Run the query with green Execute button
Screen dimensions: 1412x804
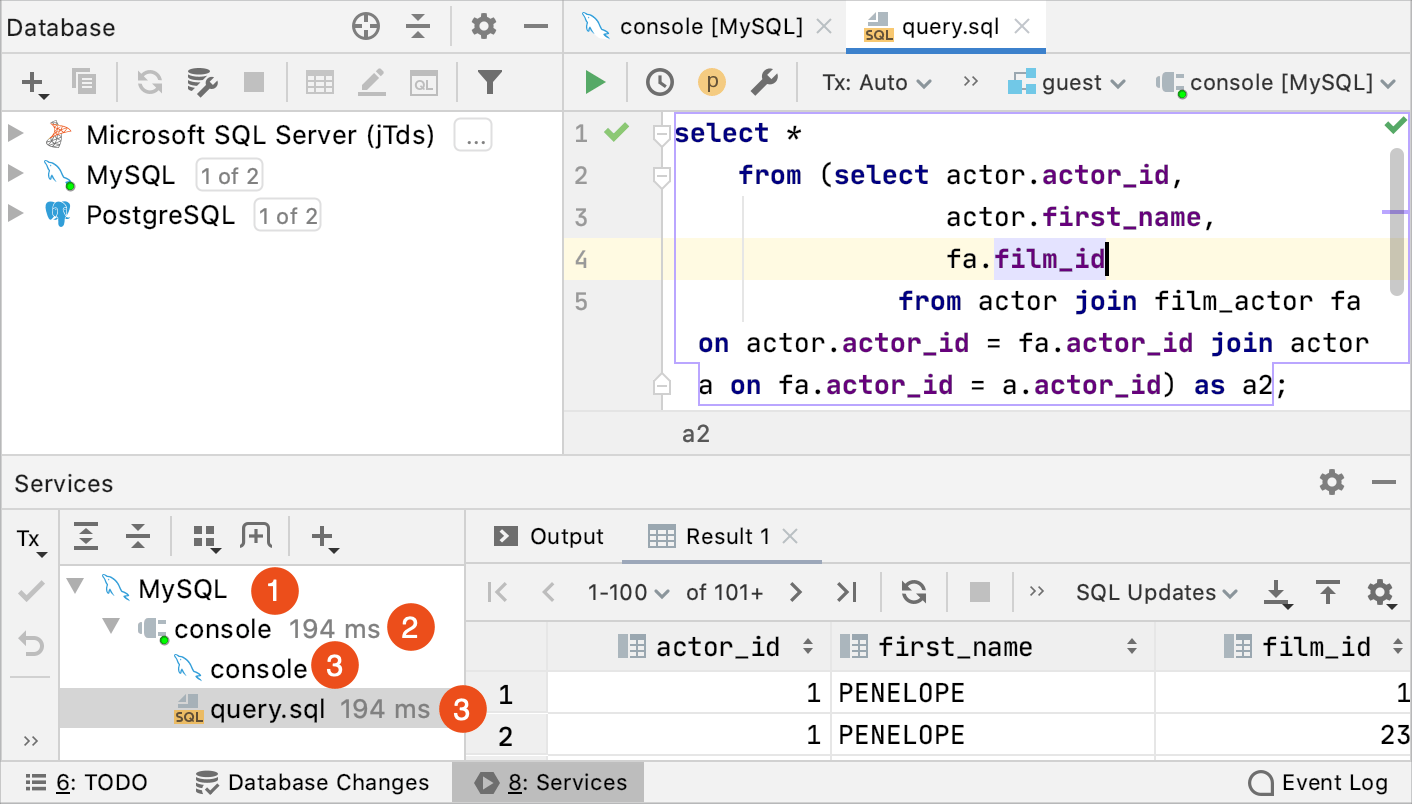pos(596,82)
